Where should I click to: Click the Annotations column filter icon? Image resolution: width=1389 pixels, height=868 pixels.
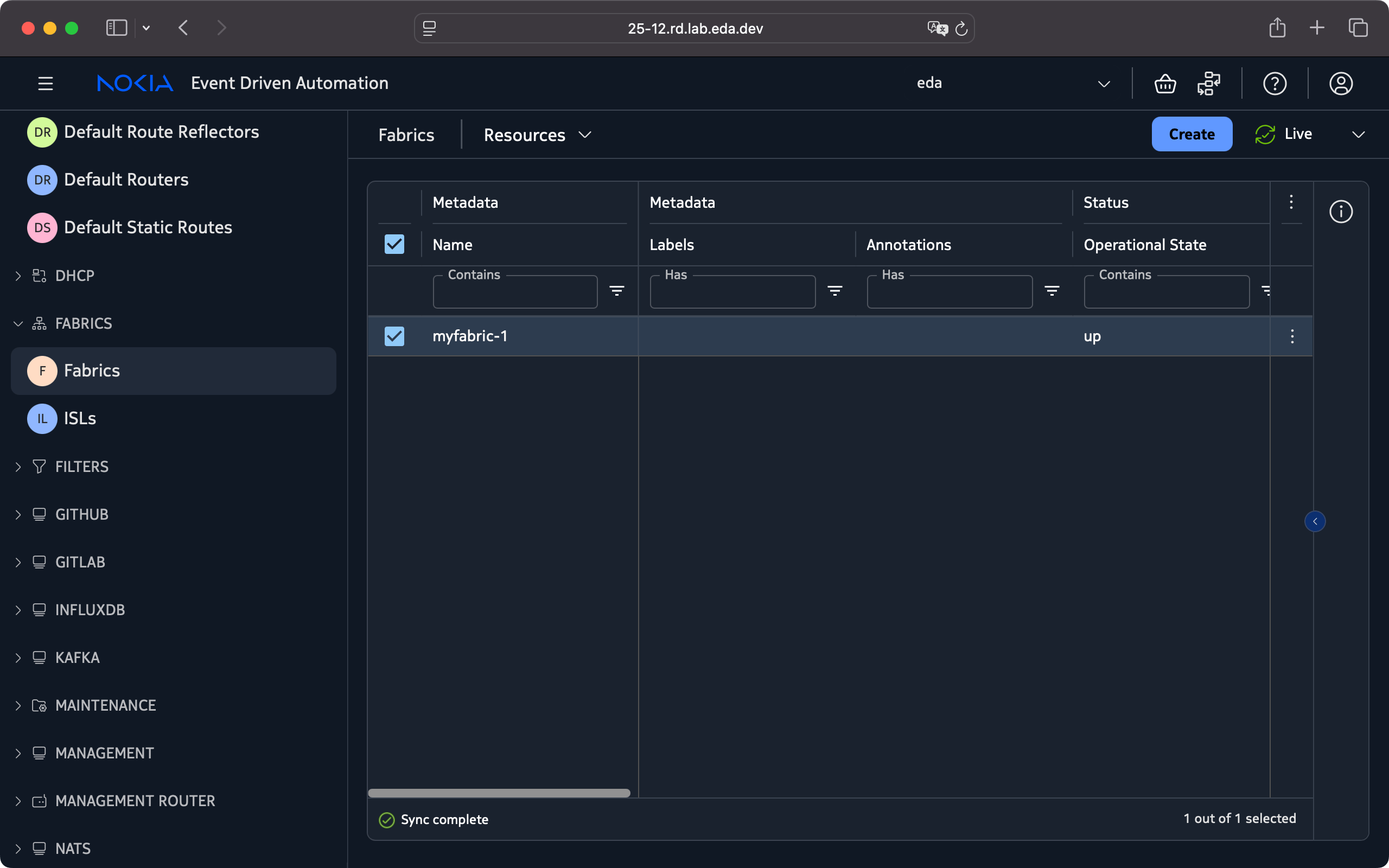pos(1052,291)
